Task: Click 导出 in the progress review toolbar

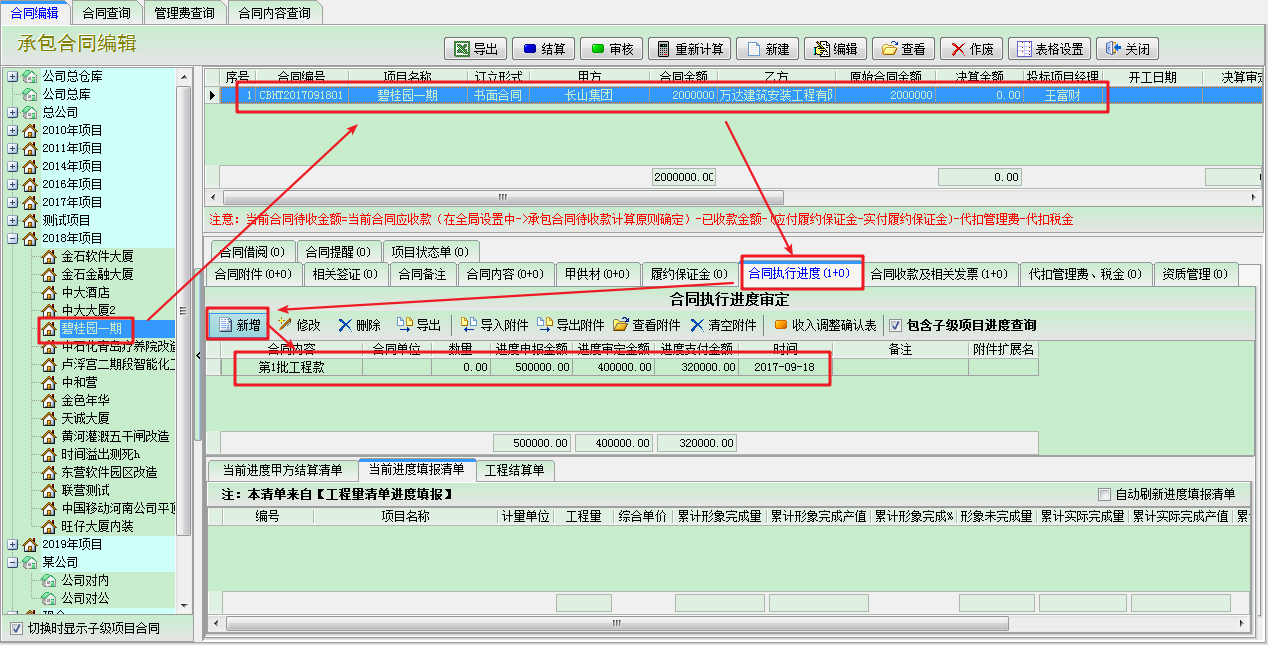Action: click(x=419, y=325)
